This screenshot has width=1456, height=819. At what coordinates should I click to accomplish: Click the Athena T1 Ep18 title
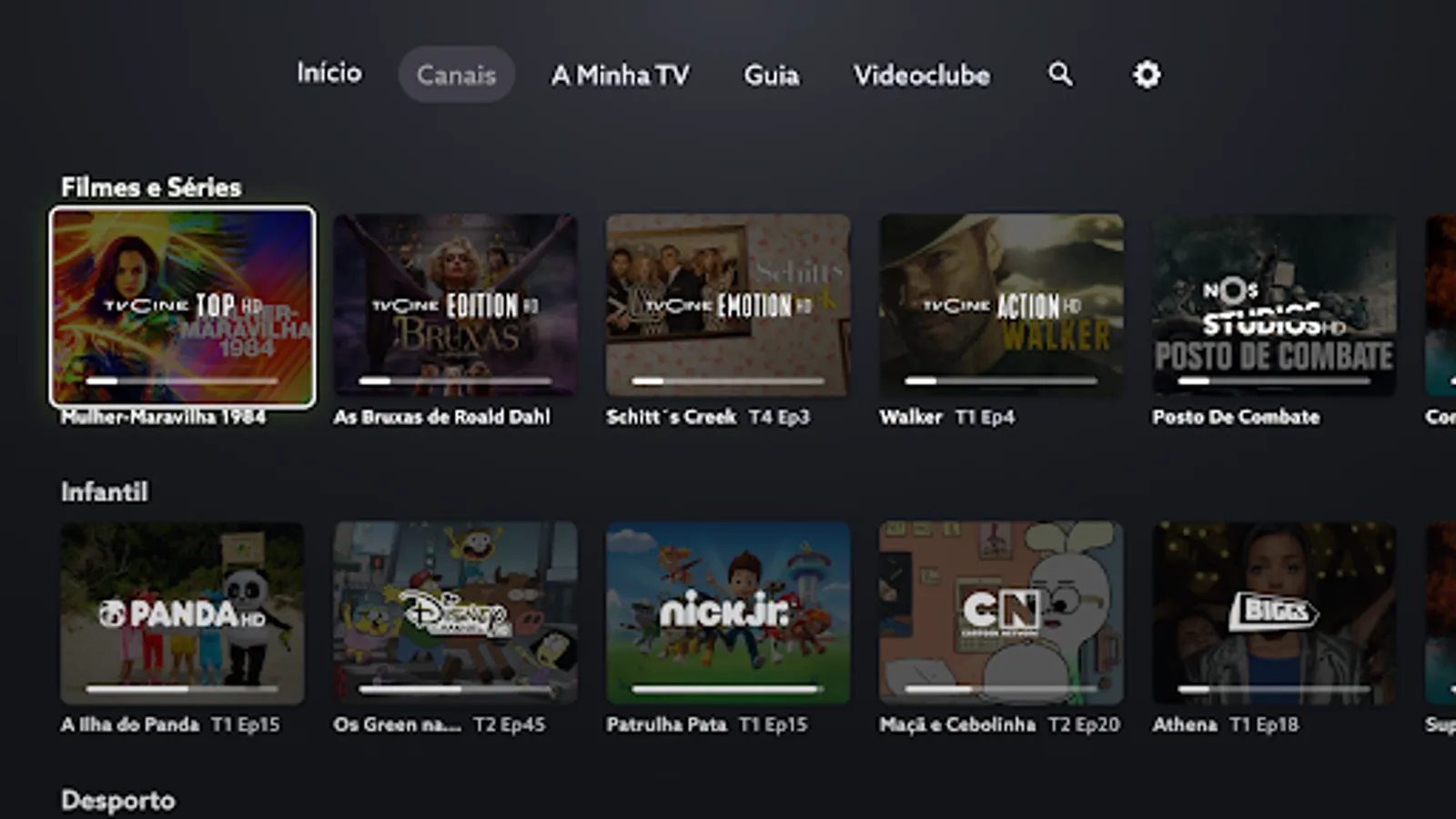coord(1225,724)
